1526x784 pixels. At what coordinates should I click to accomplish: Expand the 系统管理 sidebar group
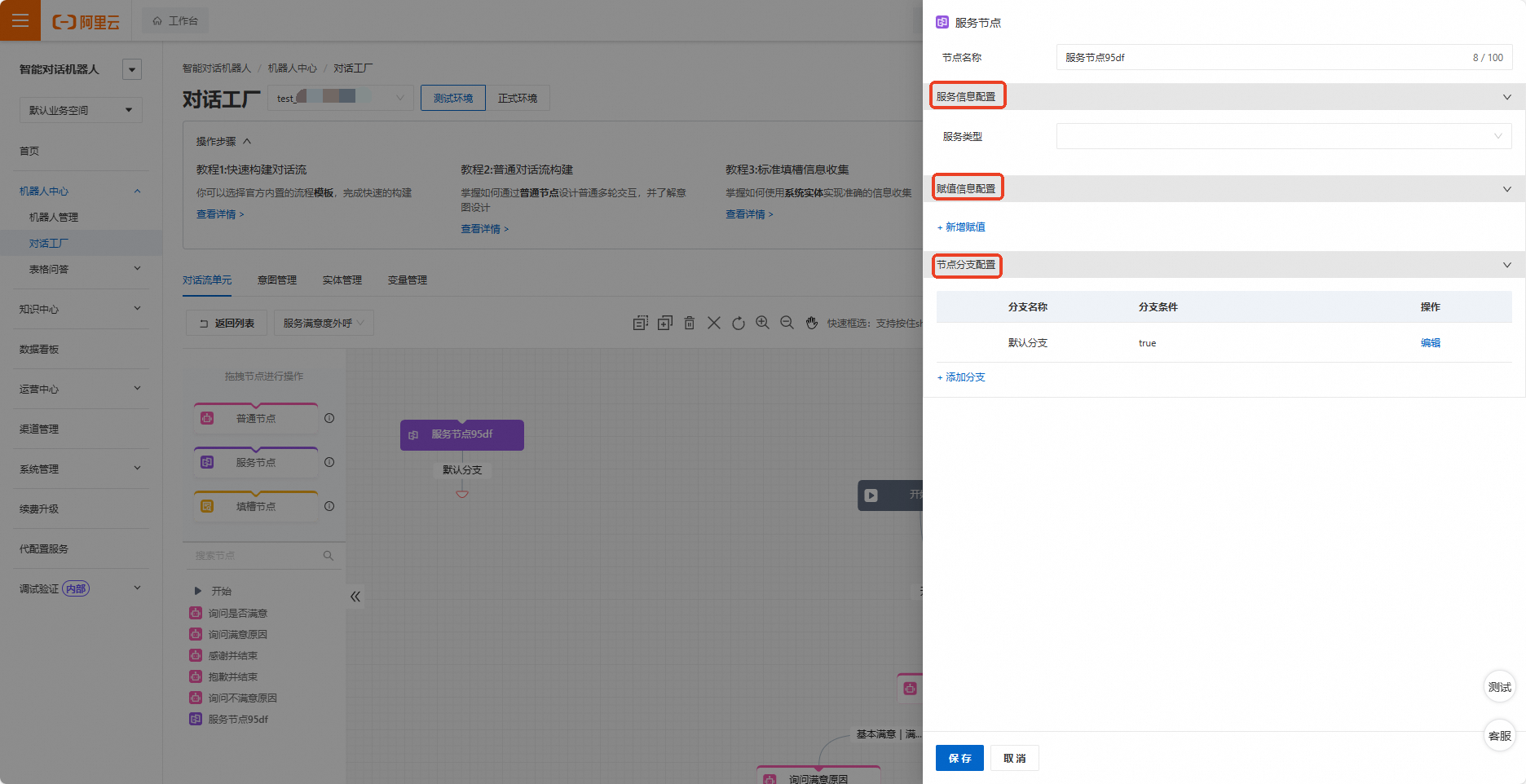coord(137,469)
